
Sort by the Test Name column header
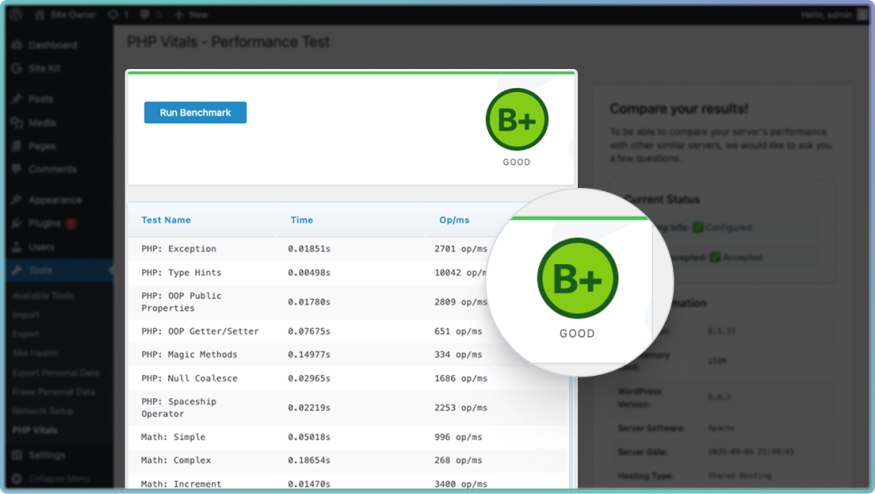pyautogui.click(x=166, y=220)
